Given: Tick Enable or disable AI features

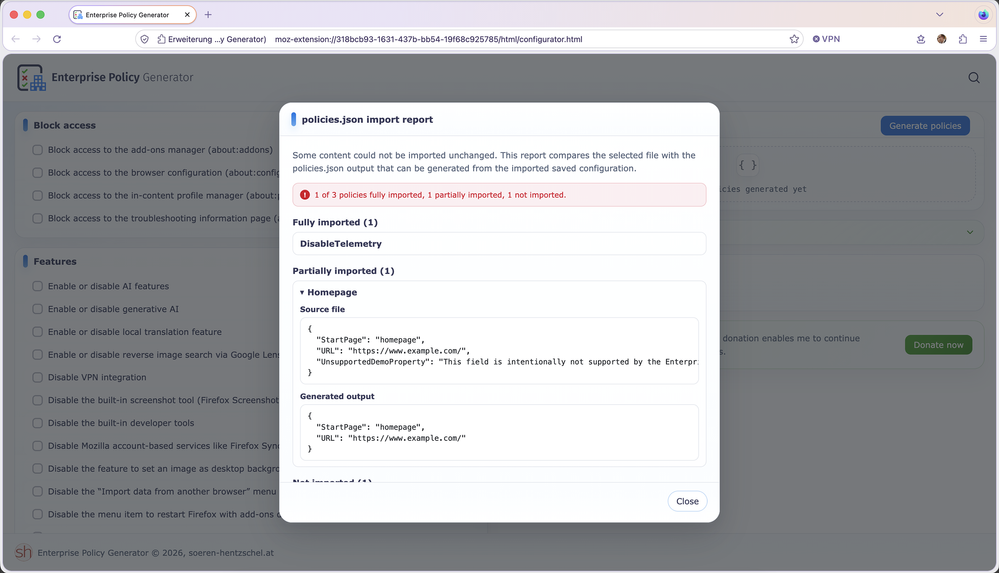Looking at the screenshot, I should coord(38,286).
